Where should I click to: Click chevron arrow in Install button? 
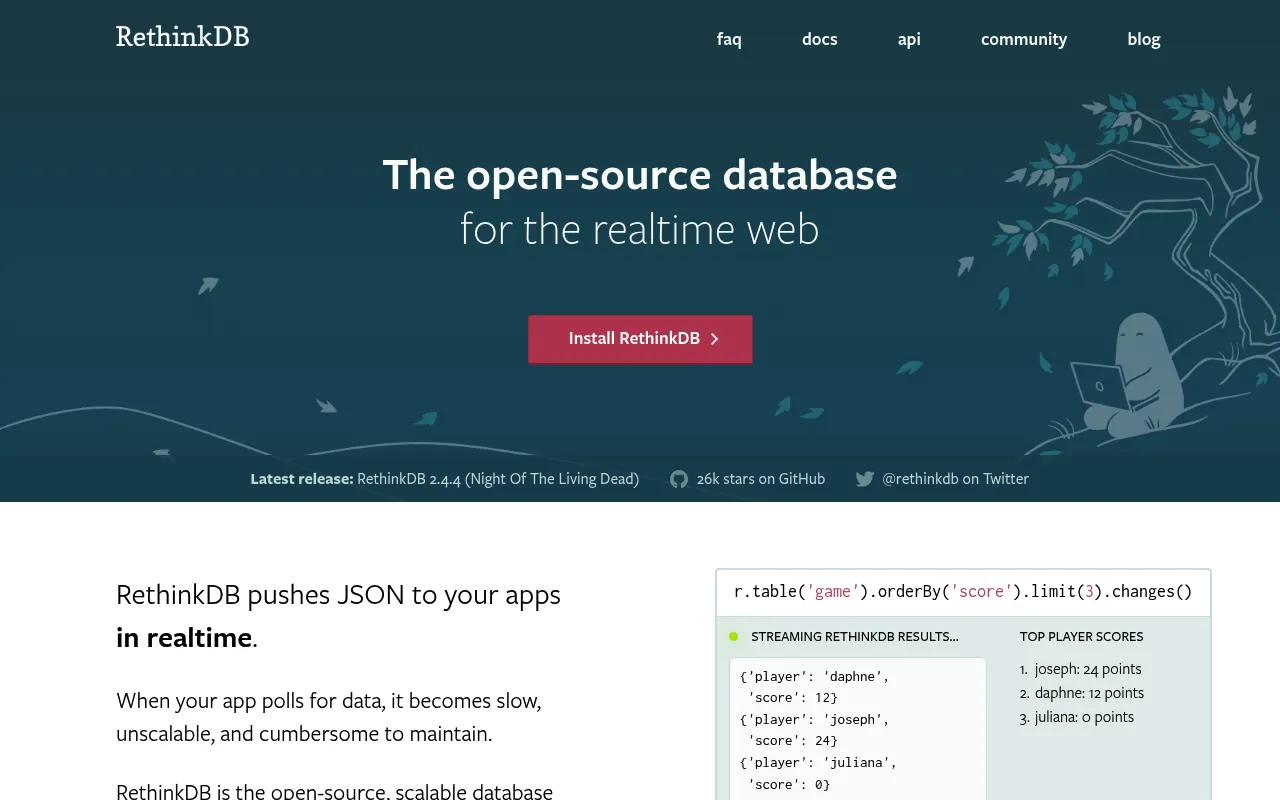715,339
